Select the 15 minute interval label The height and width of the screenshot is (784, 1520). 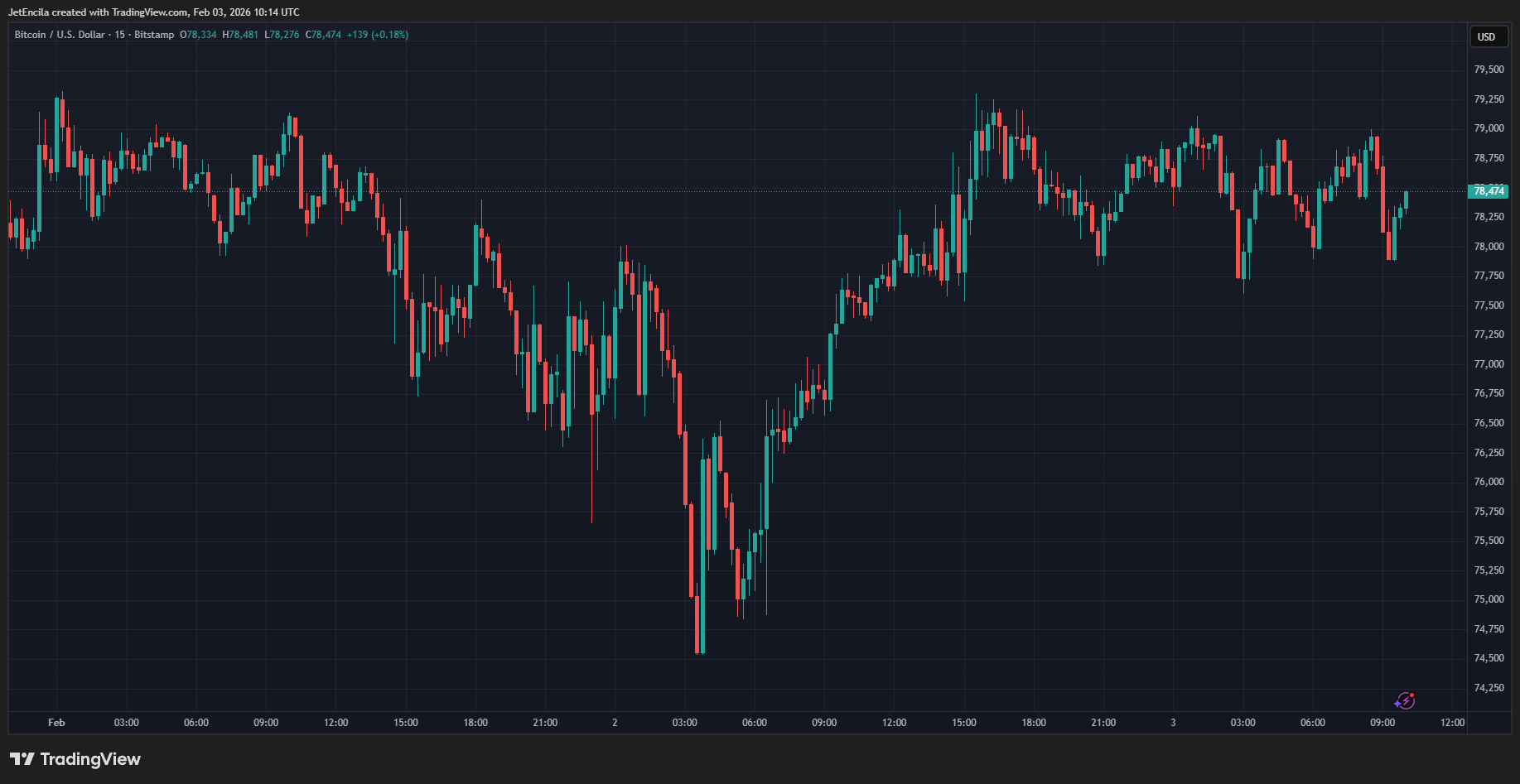coord(120,35)
